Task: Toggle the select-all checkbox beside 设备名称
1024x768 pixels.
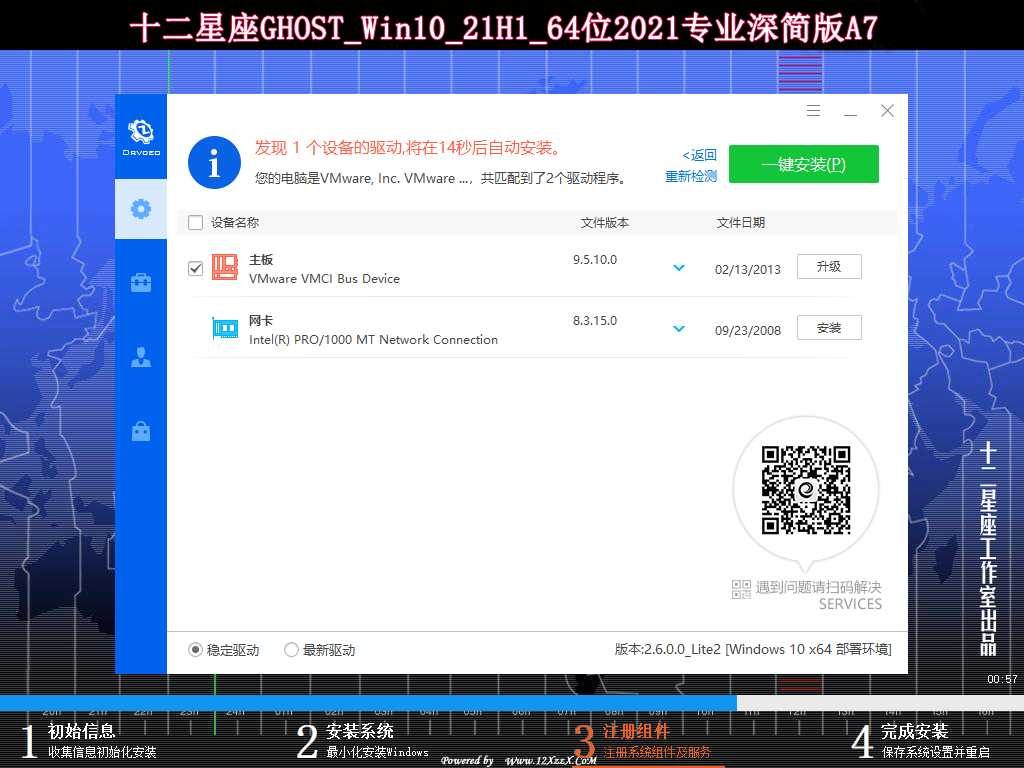Action: click(195, 223)
